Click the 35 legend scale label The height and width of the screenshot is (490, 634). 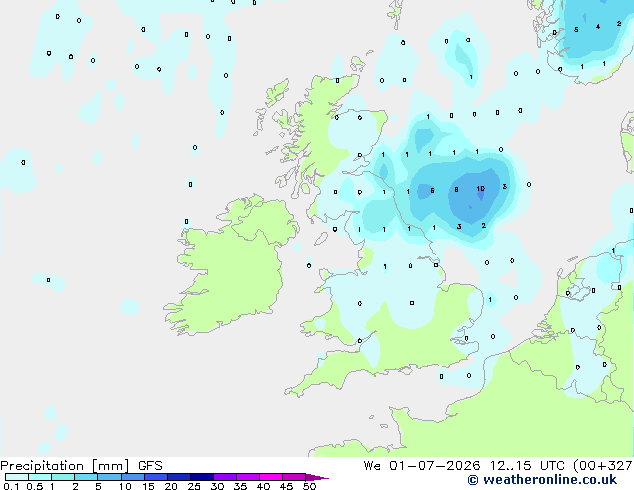(240, 486)
